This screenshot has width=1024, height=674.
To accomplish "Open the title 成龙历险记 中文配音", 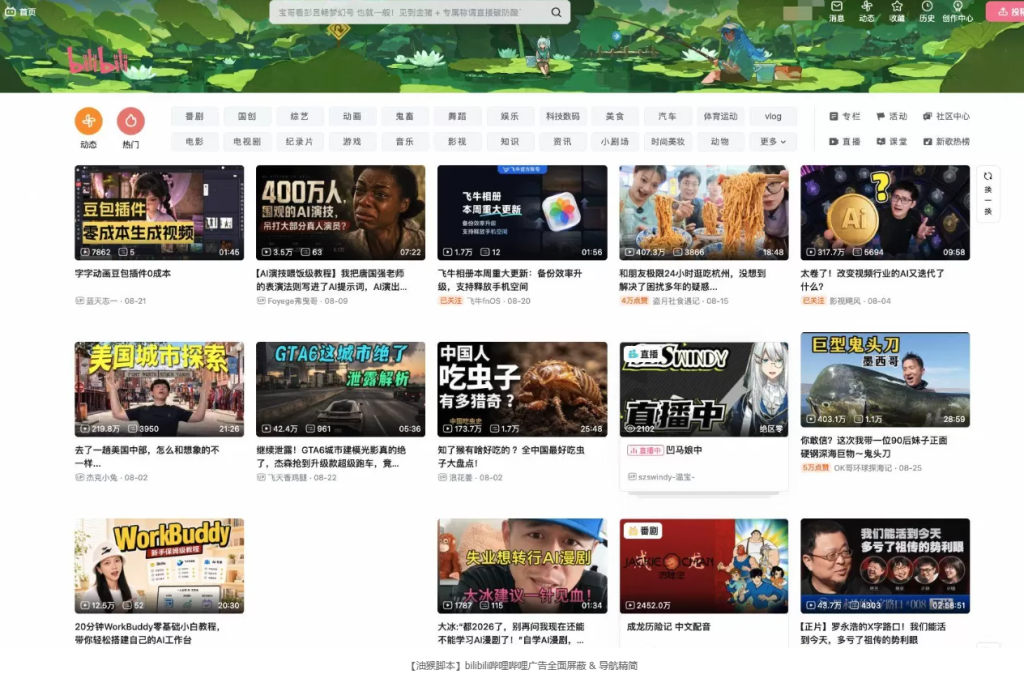I will pos(668,626).
